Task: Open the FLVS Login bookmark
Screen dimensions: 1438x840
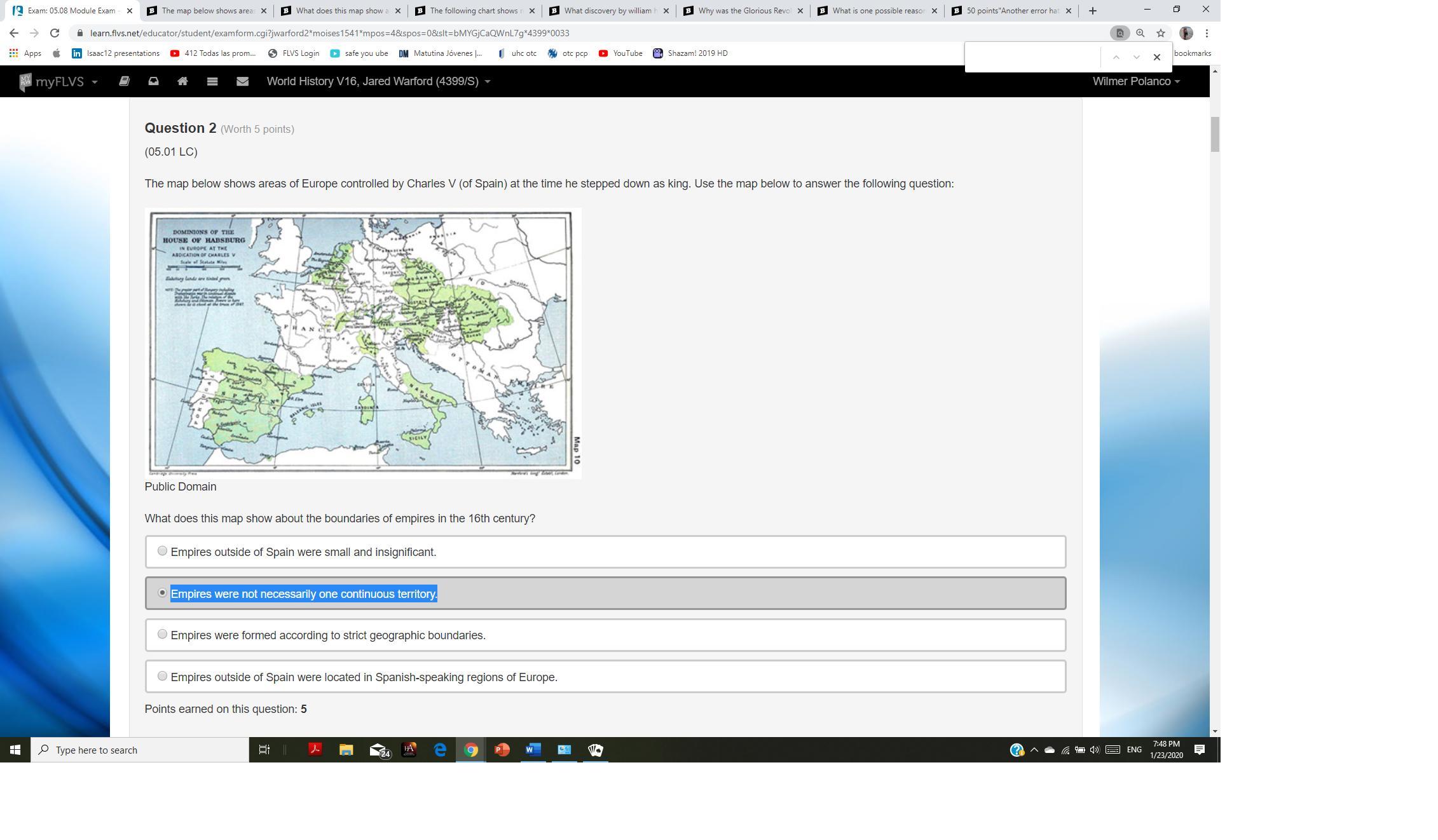Action: tap(294, 53)
